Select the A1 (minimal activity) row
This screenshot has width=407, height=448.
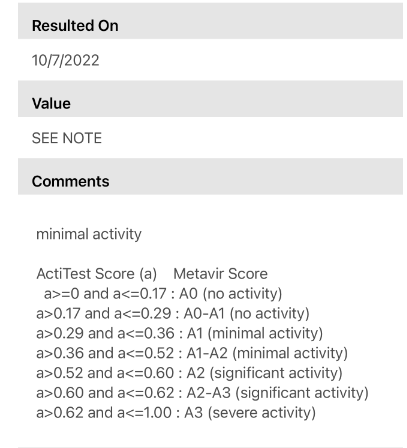click(179, 333)
